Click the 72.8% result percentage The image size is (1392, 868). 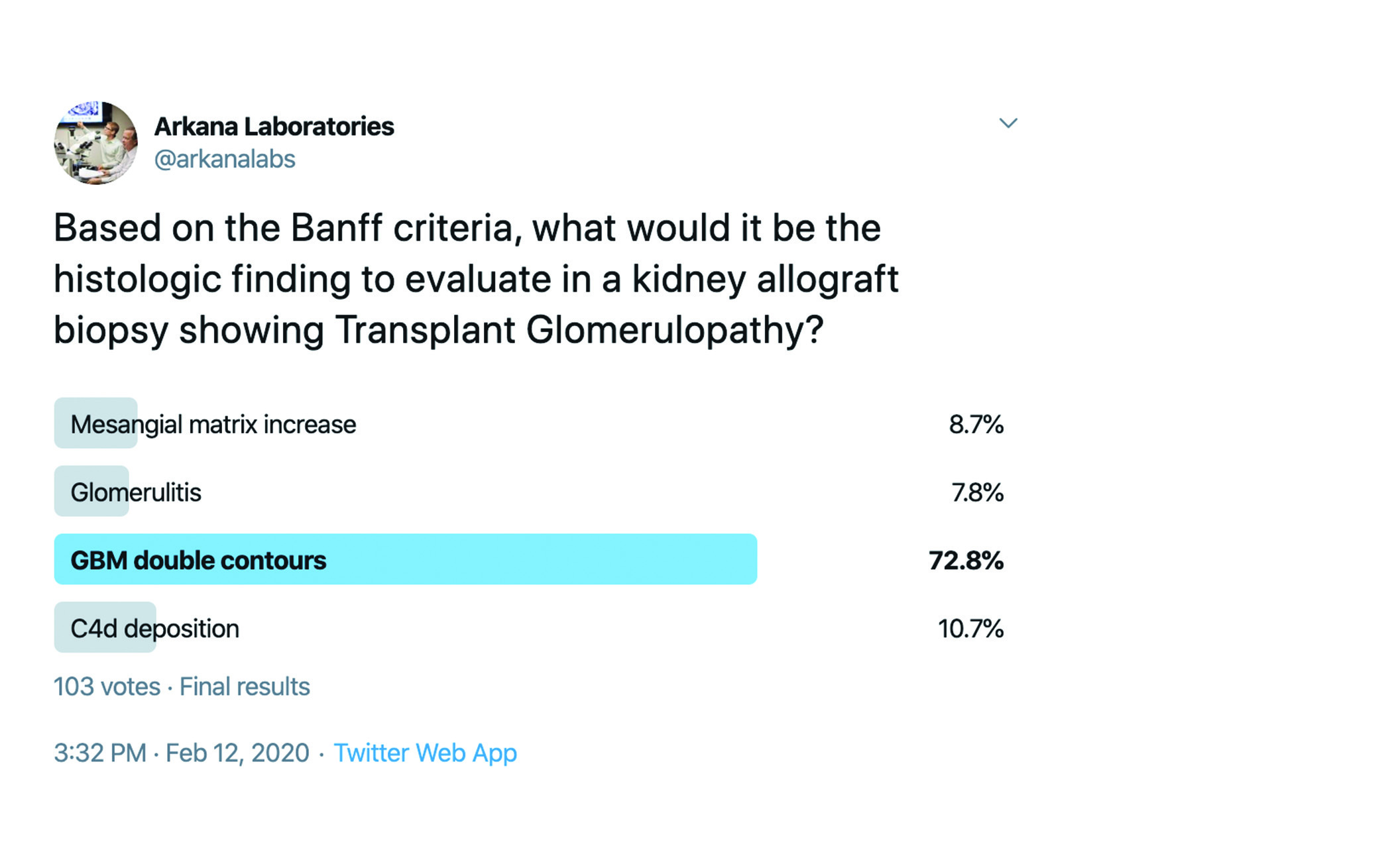[966, 561]
